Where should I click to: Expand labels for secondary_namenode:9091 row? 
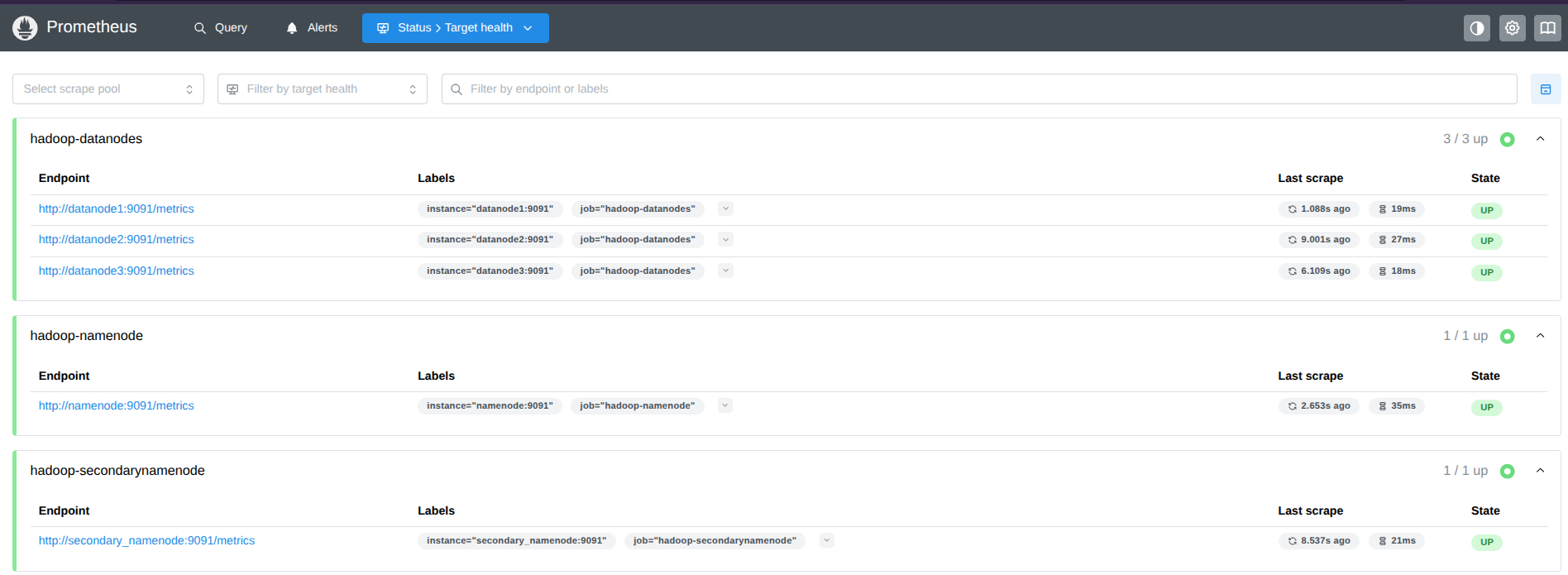point(827,540)
